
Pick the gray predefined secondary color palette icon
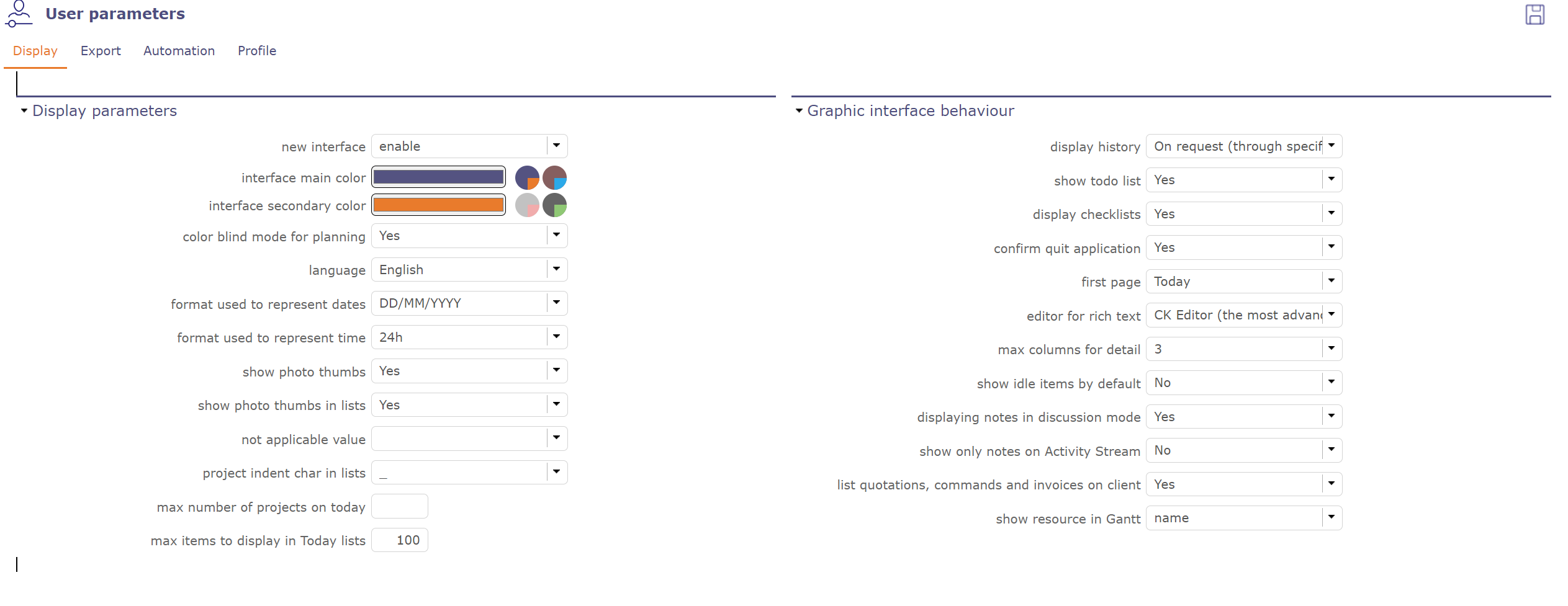pyautogui.click(x=528, y=205)
